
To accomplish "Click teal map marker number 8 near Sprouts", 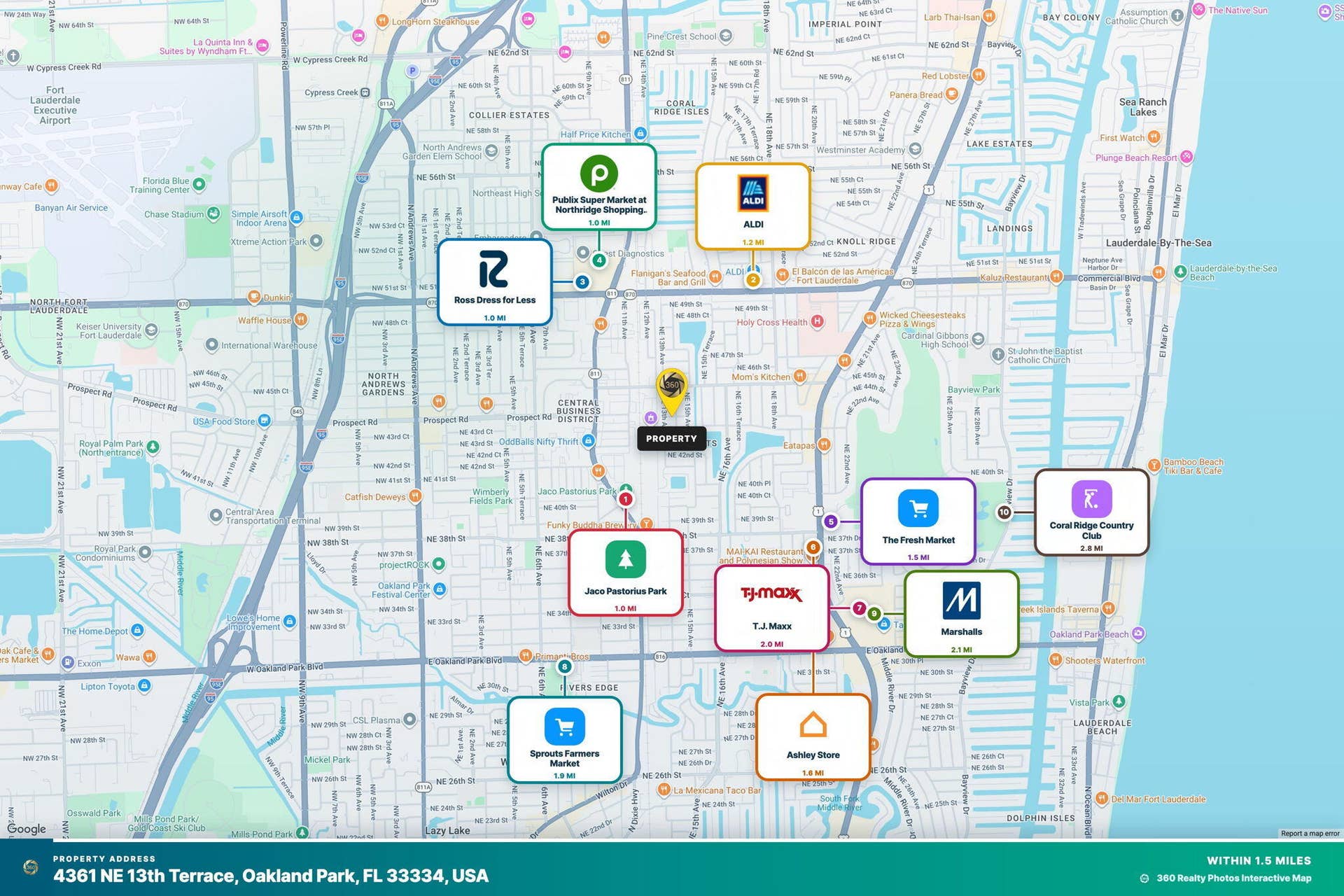I will (x=564, y=666).
